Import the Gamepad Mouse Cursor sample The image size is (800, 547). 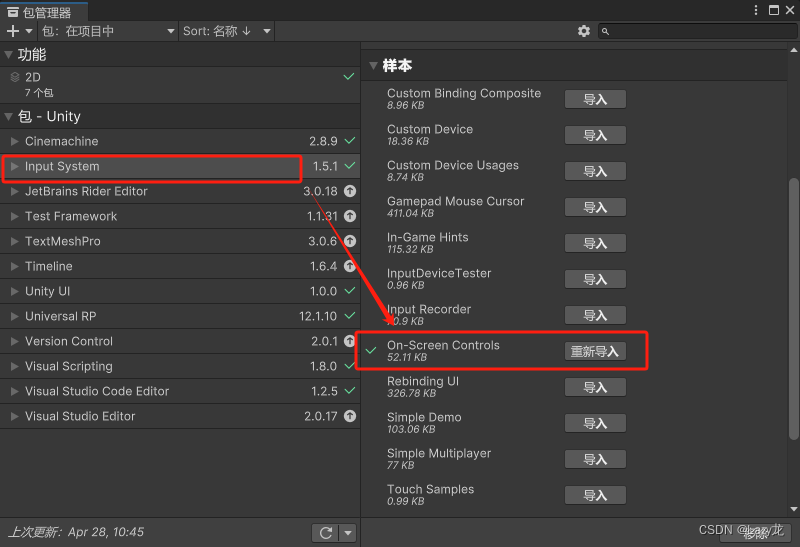tap(595, 207)
